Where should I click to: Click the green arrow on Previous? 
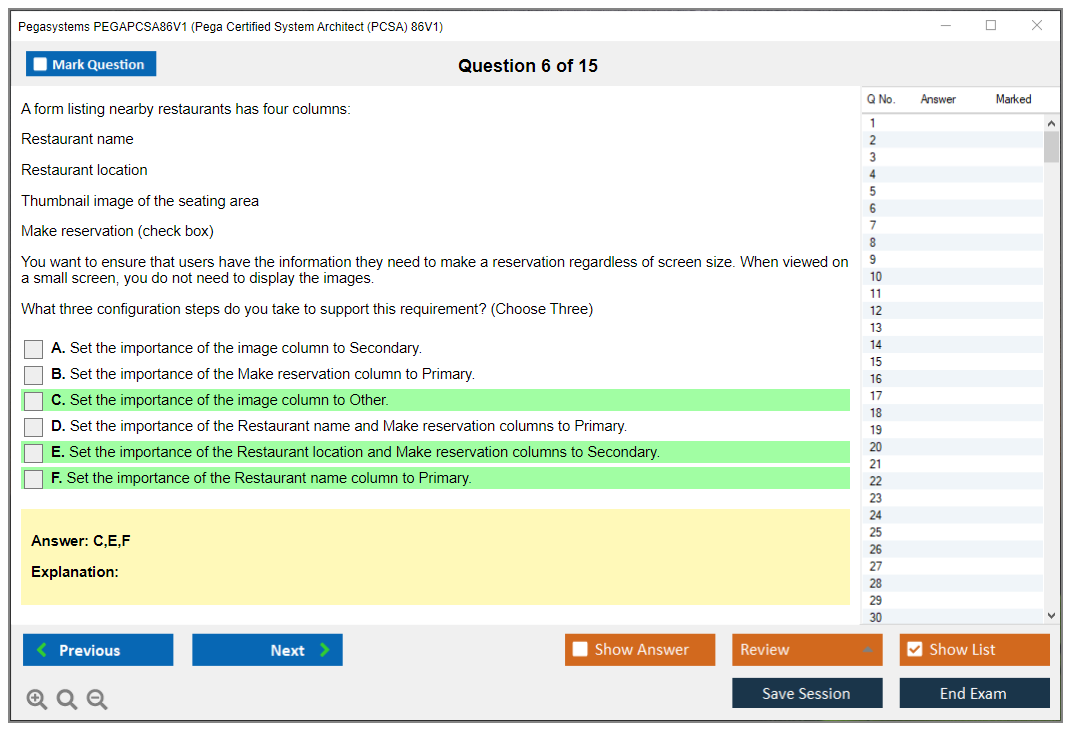tap(42, 650)
